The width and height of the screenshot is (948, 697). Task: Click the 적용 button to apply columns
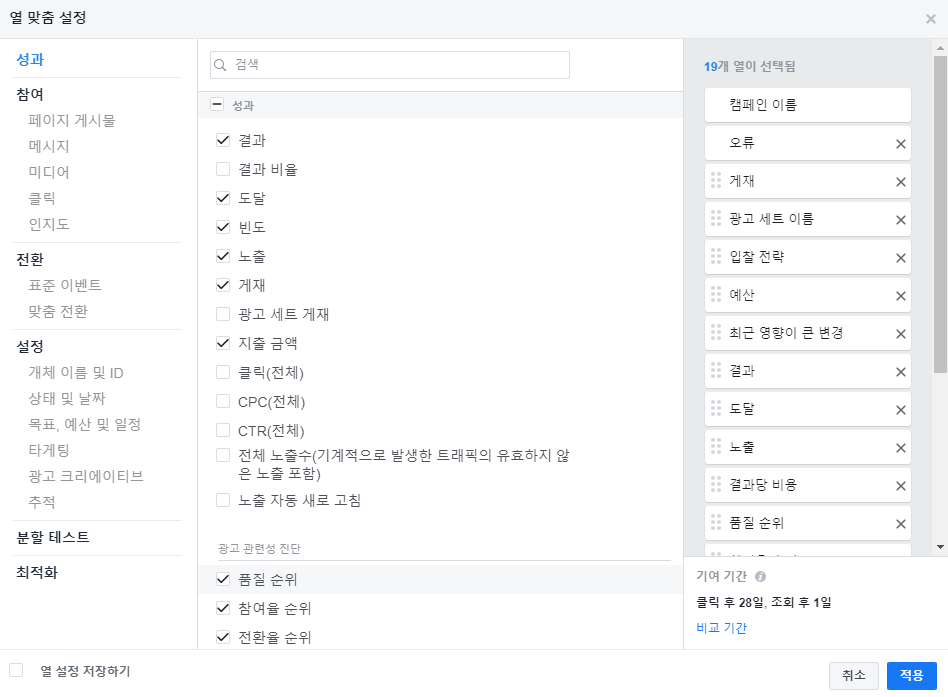pos(911,675)
